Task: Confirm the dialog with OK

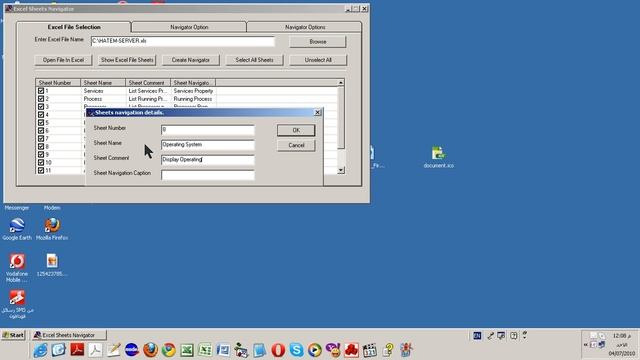Action: [296, 130]
